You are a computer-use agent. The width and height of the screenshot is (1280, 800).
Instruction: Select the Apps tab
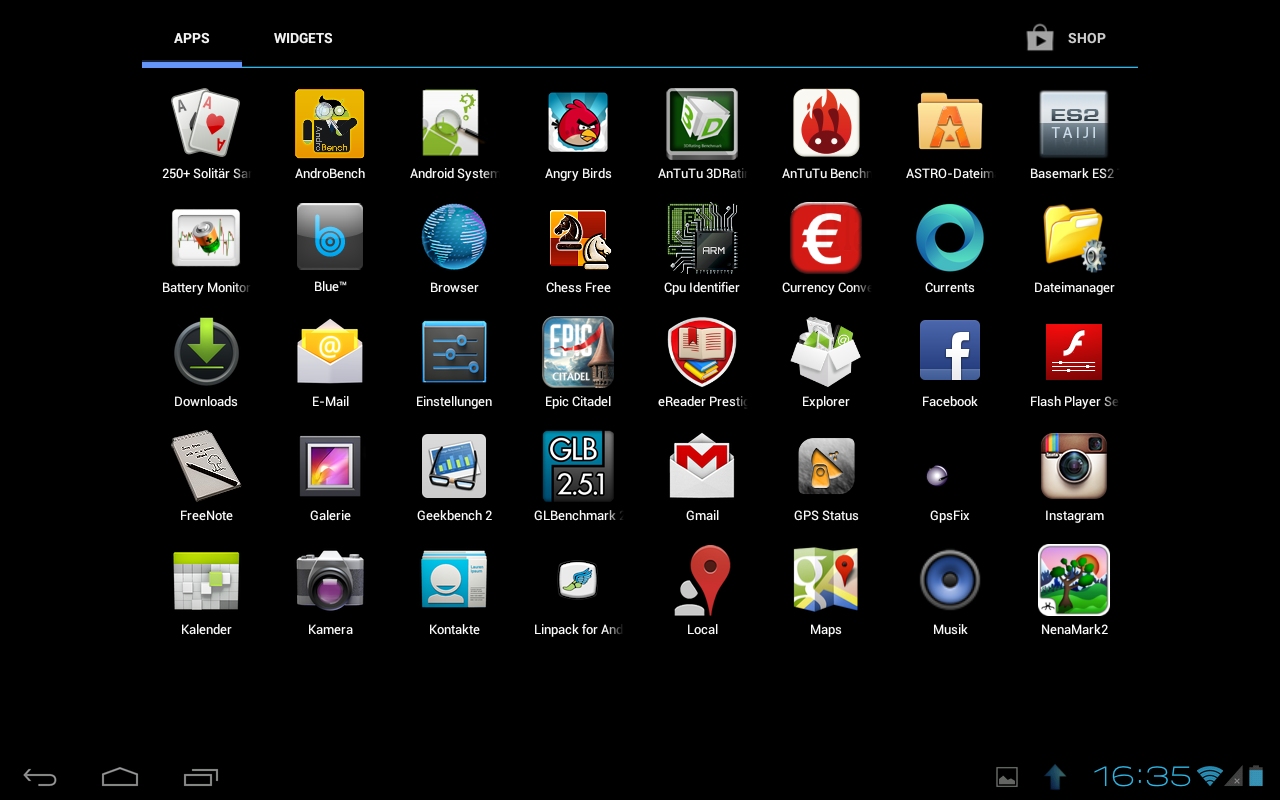[x=192, y=38]
